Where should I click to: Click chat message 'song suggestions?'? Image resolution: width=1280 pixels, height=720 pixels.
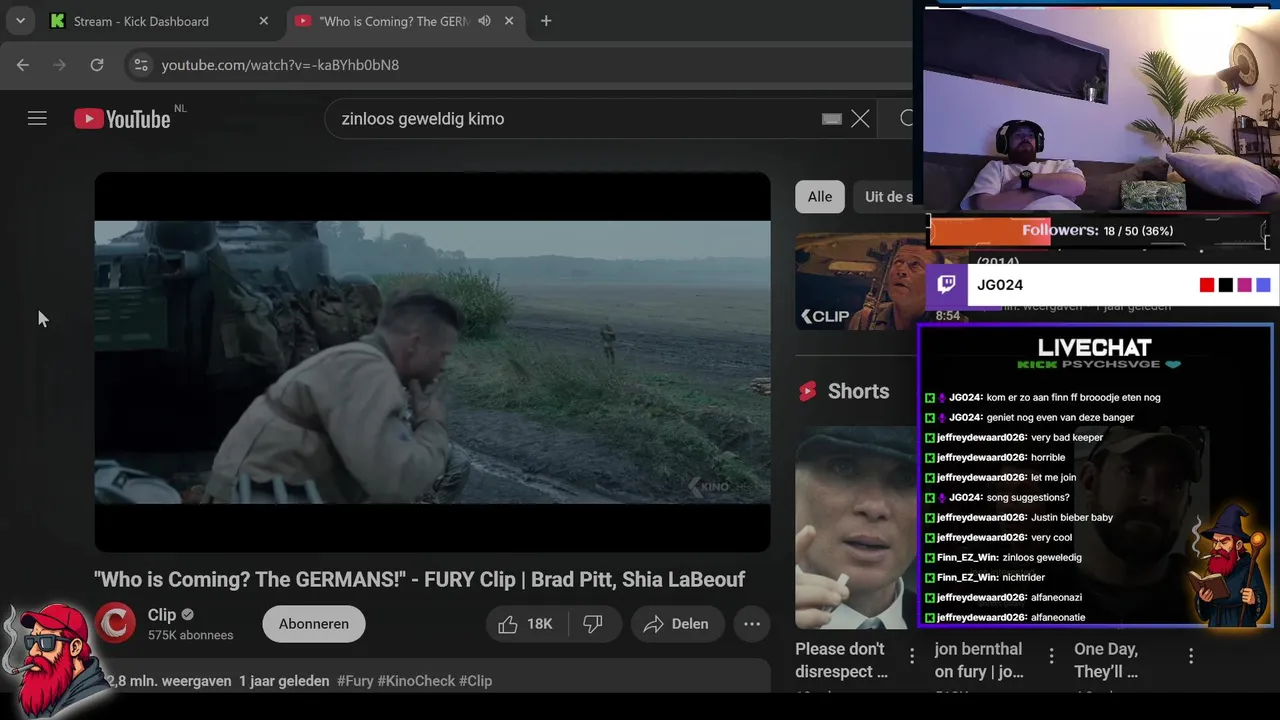(x=1028, y=497)
